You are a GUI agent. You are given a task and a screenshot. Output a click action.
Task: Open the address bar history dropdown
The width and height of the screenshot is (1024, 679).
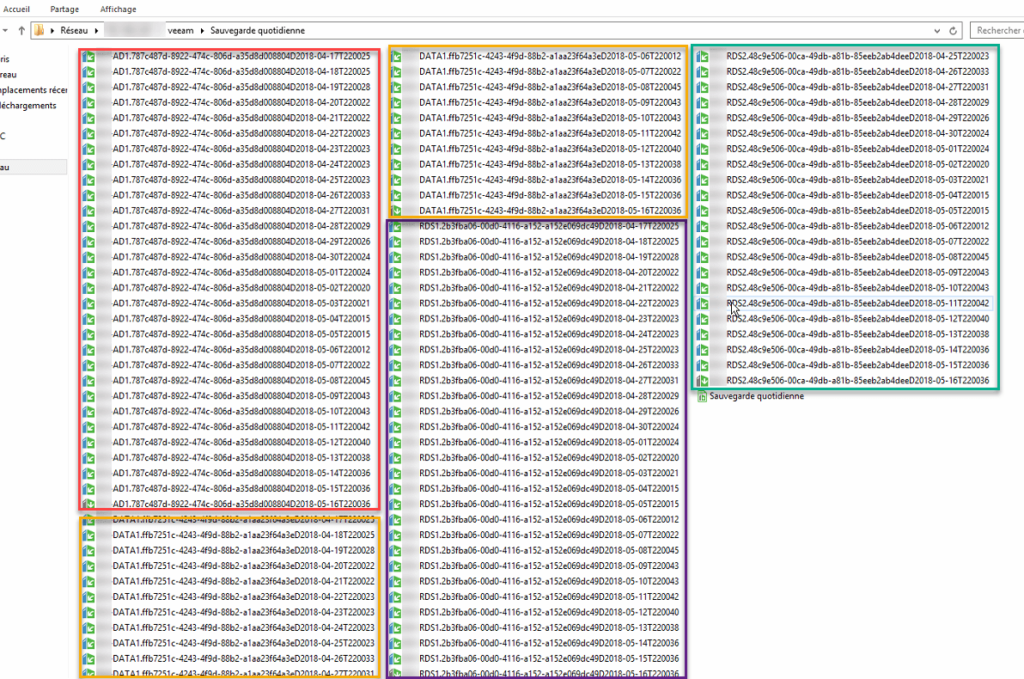tap(937, 31)
